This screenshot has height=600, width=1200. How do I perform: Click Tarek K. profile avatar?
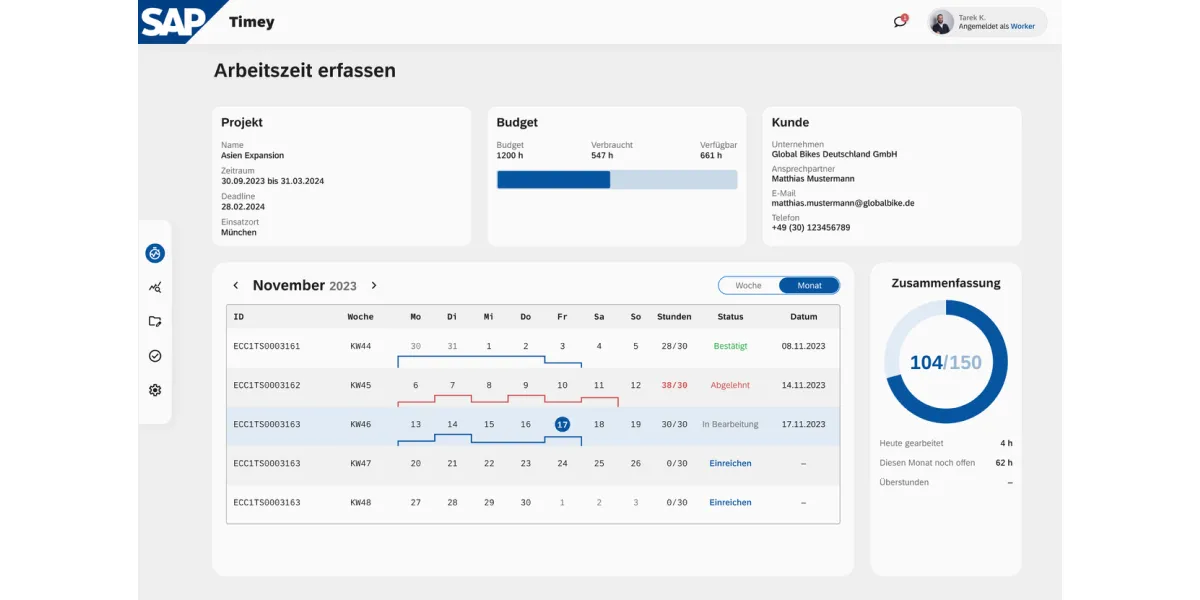[x=941, y=22]
